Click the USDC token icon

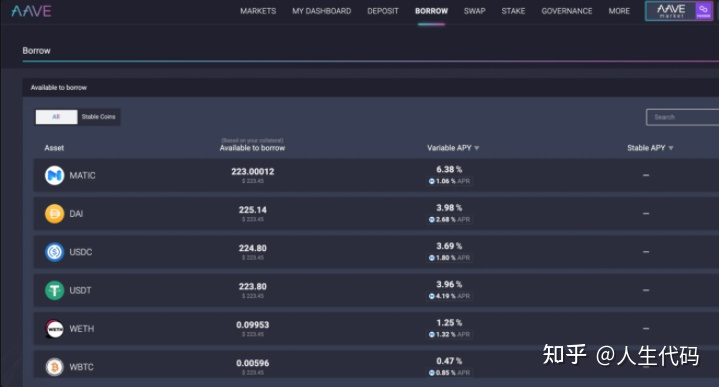(x=55, y=252)
